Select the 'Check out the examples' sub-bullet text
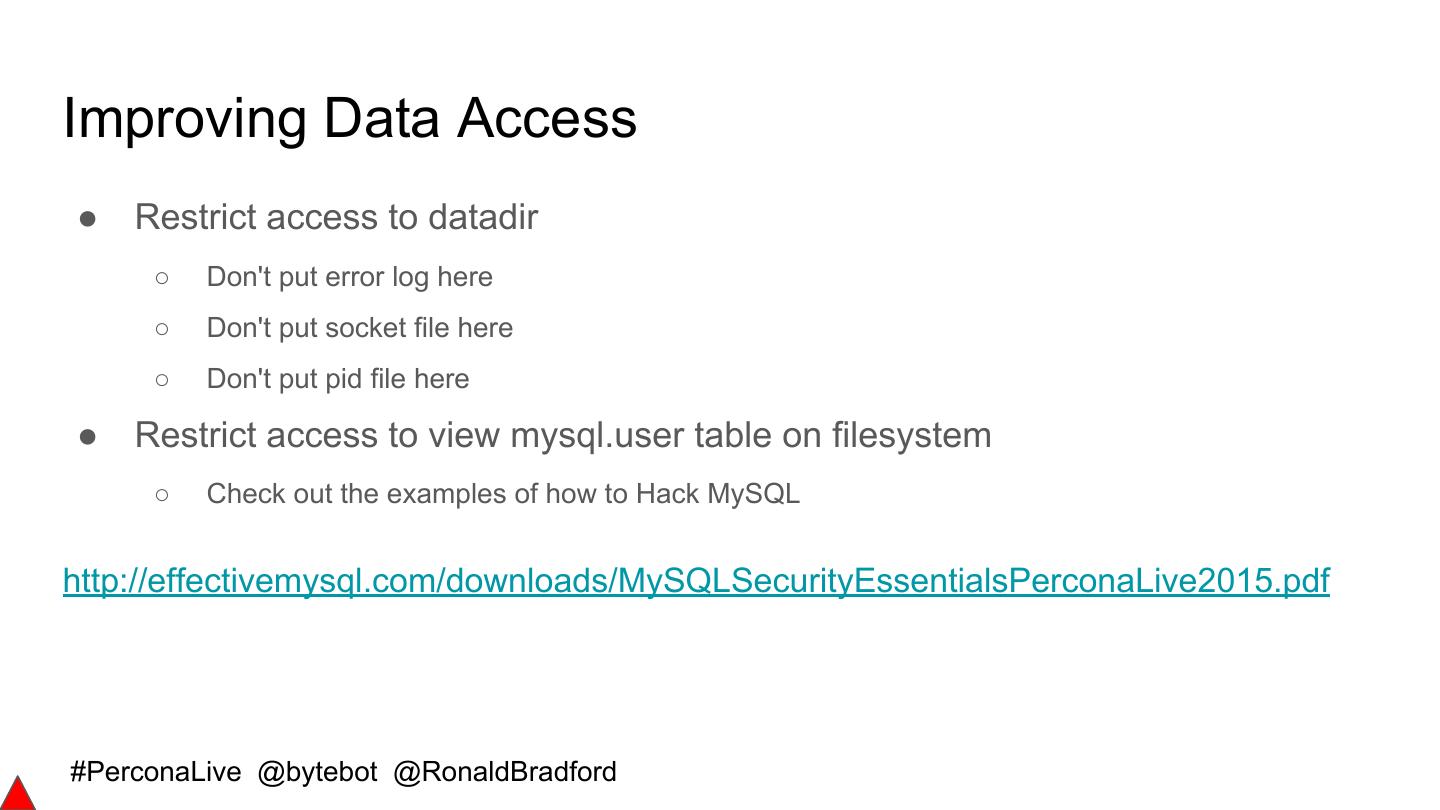The image size is (1440, 810). [x=503, y=494]
